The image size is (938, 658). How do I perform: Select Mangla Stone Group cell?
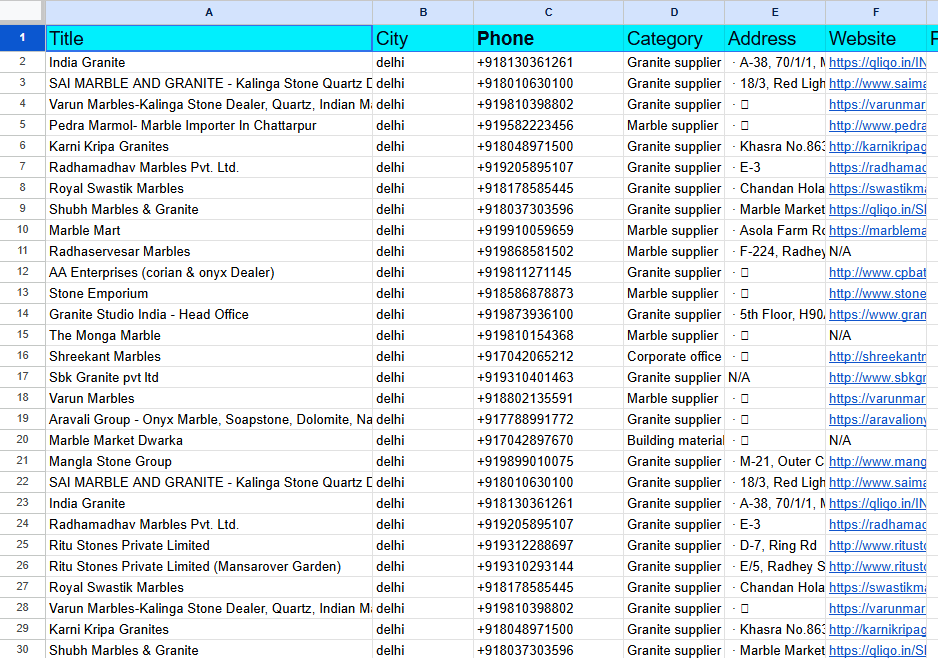click(x=209, y=461)
